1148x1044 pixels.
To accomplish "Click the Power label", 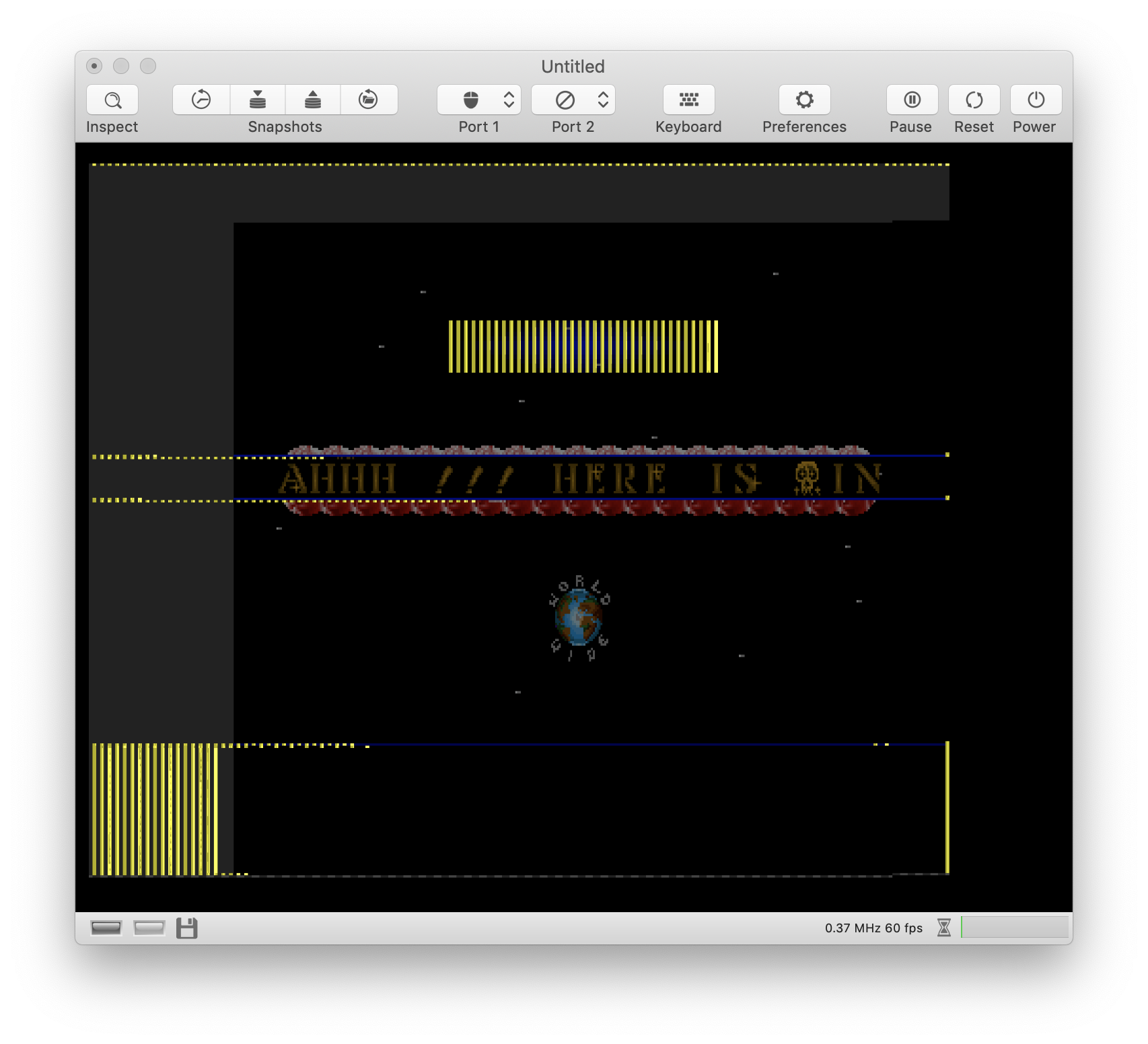I will 1034,127.
